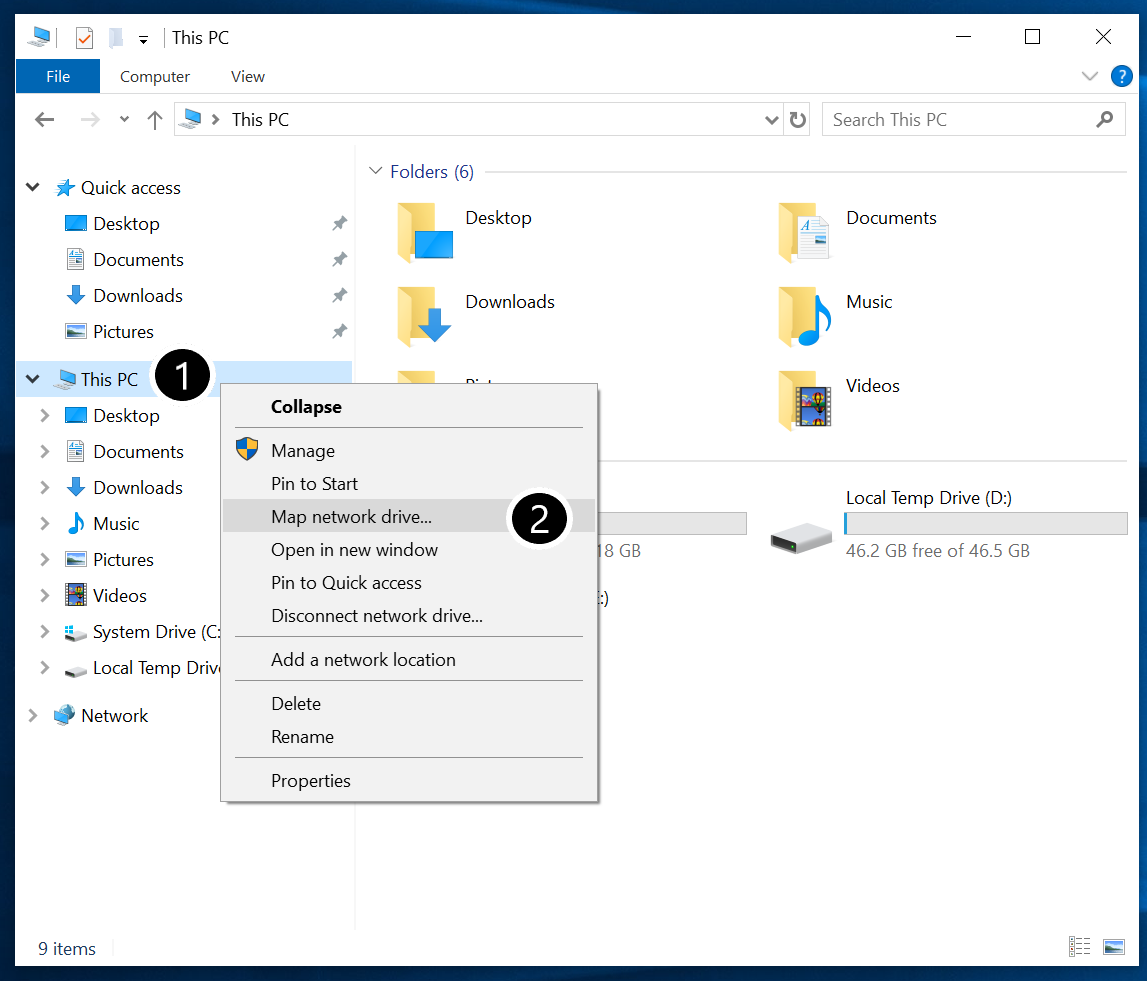Image resolution: width=1147 pixels, height=981 pixels.
Task: Select Quick access in navigation pane
Action: click(130, 188)
